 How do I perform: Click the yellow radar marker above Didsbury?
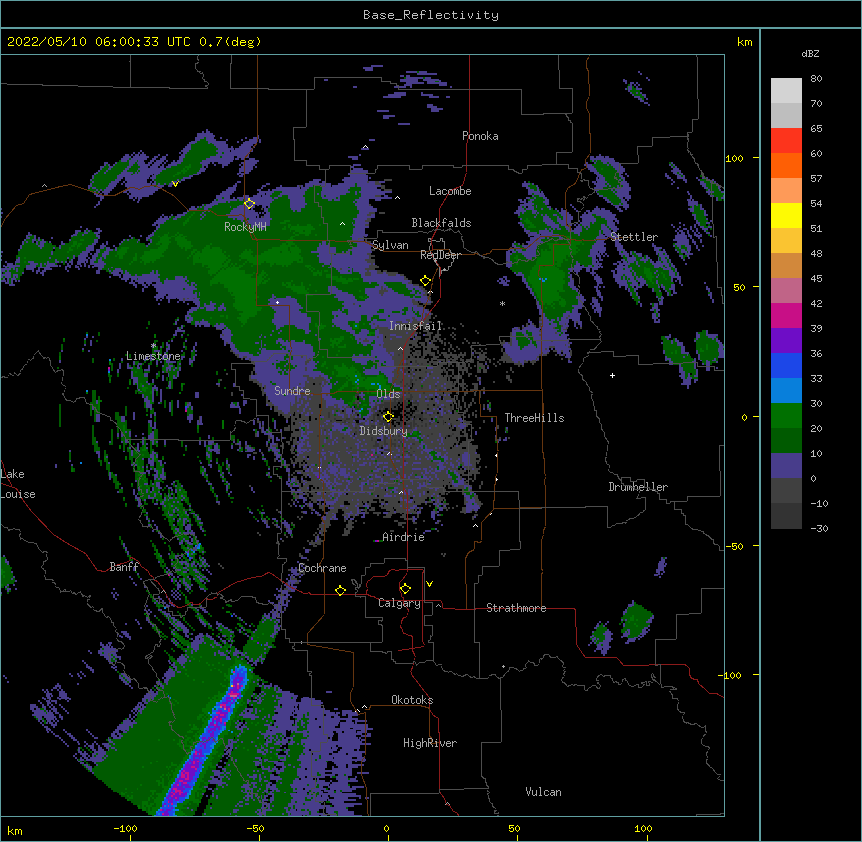point(388,416)
